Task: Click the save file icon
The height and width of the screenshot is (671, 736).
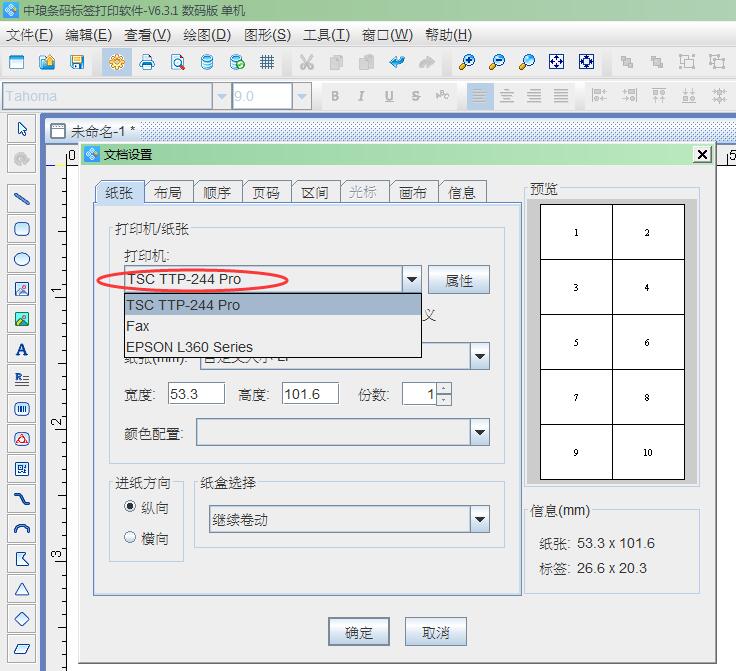Action: 77,62
